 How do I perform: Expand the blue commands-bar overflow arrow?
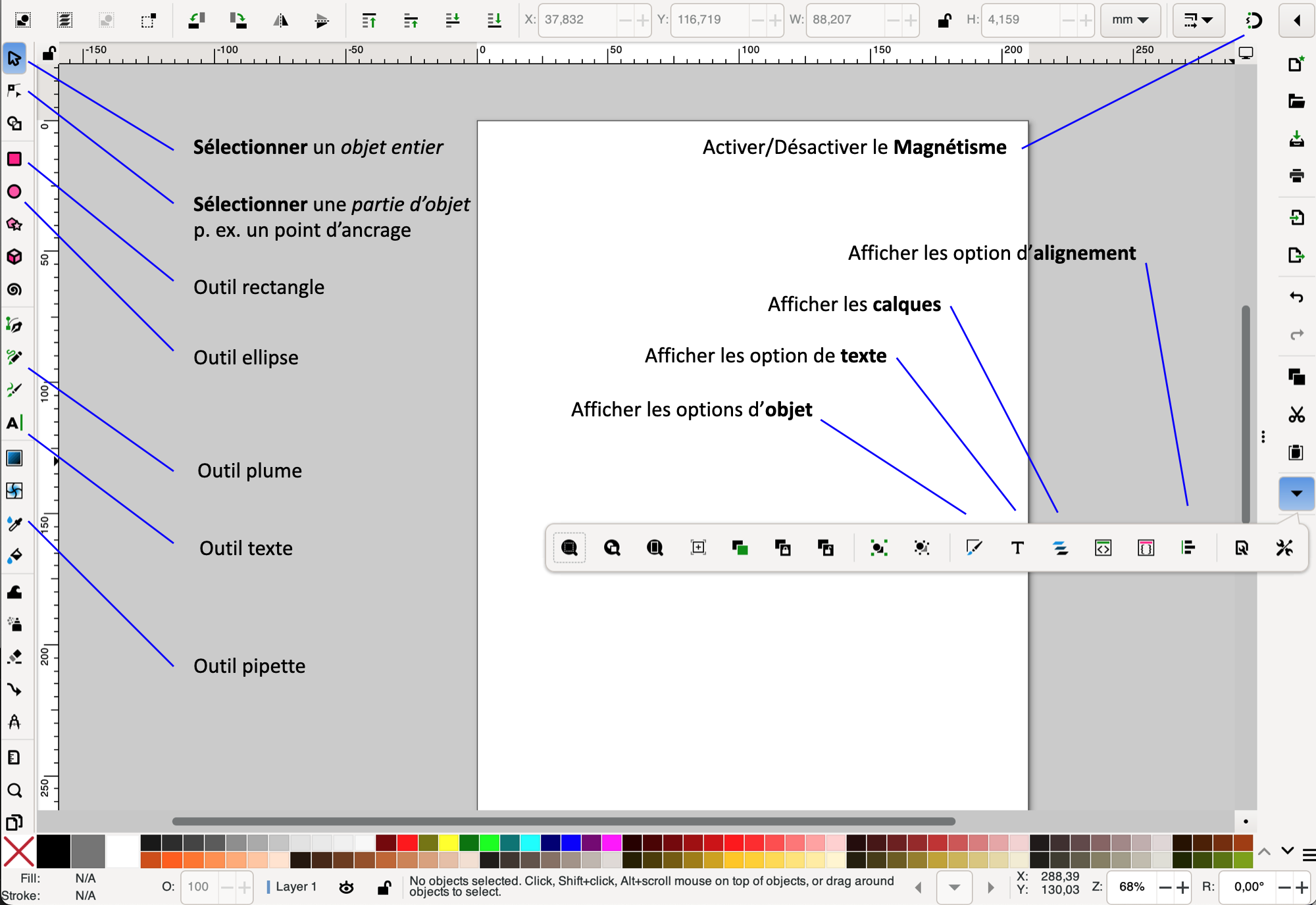click(x=1296, y=493)
